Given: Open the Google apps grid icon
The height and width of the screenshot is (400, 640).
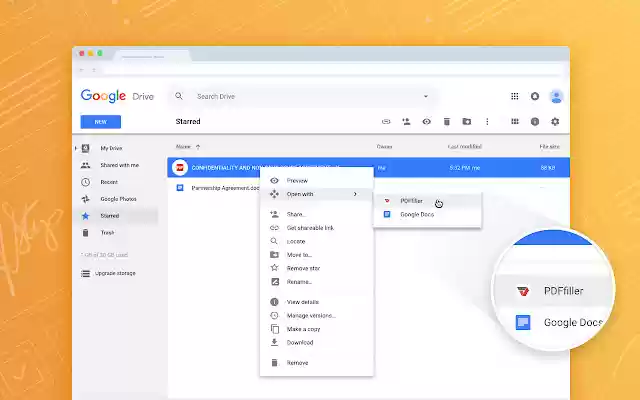Looking at the screenshot, I should [x=515, y=96].
